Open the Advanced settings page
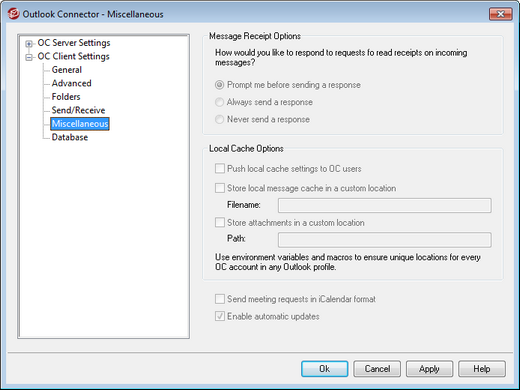Image resolution: width=520 pixels, height=390 pixels. click(x=71, y=83)
